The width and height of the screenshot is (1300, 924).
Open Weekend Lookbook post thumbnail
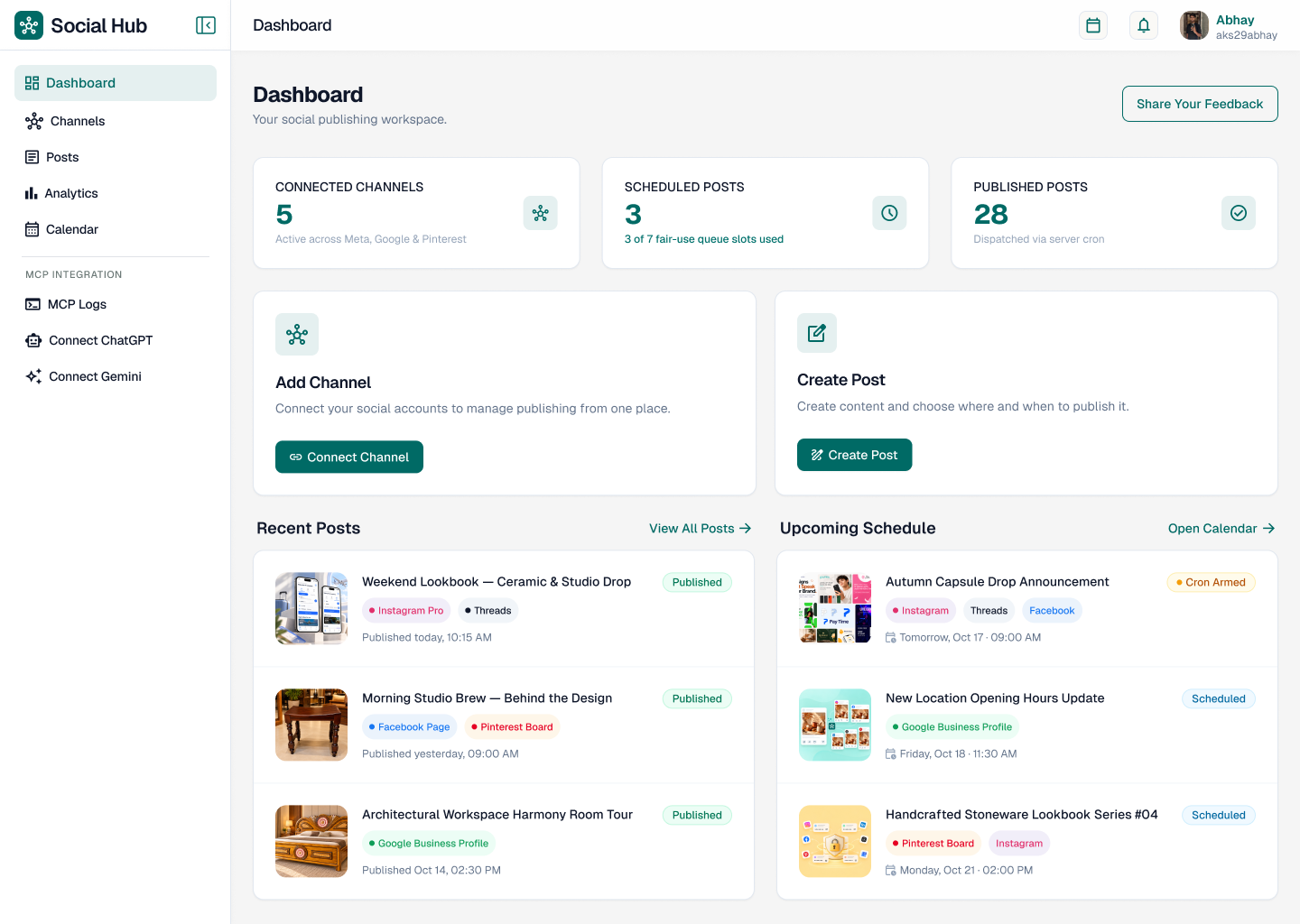311,608
